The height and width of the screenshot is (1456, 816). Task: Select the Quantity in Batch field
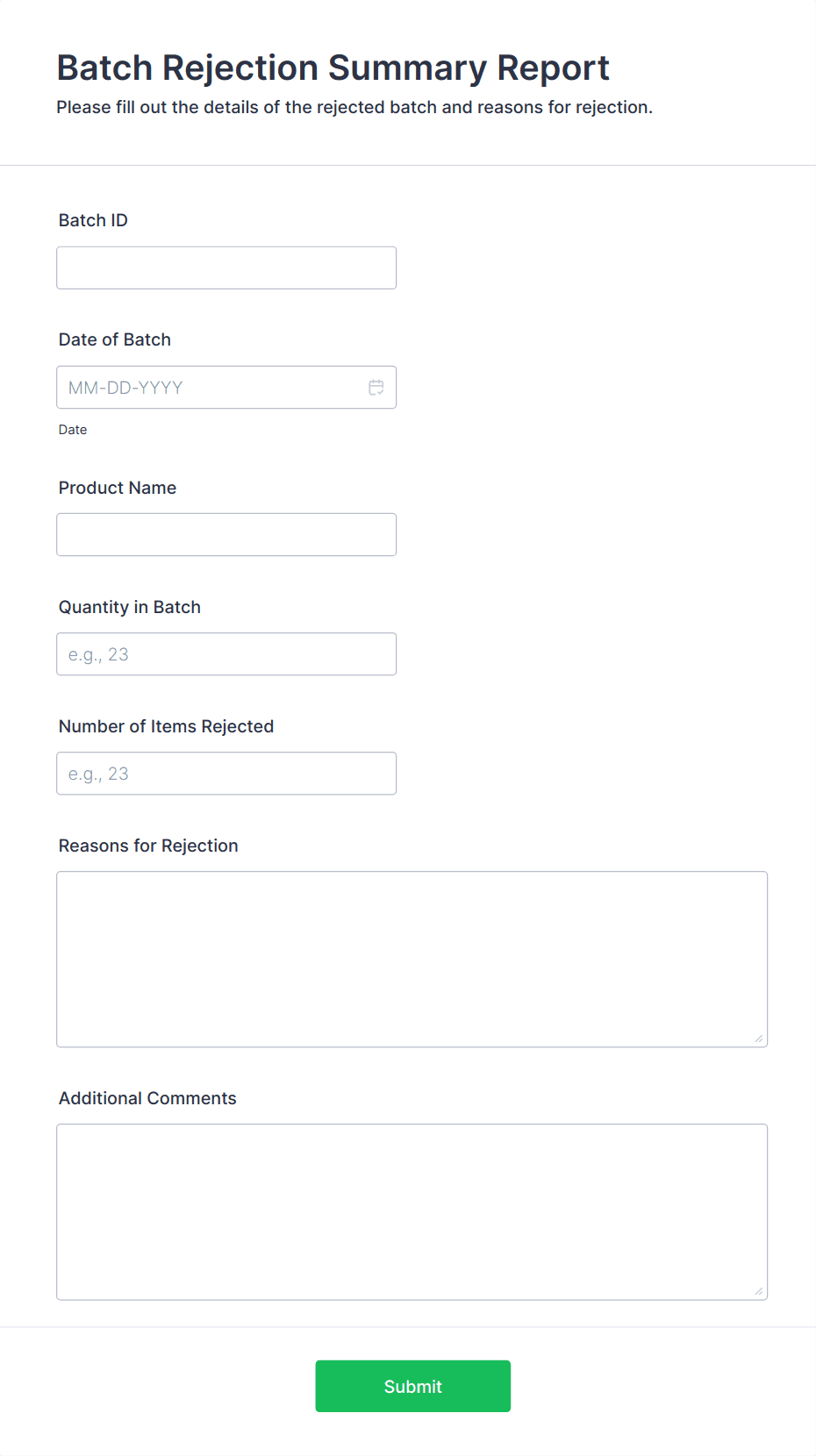tap(226, 654)
